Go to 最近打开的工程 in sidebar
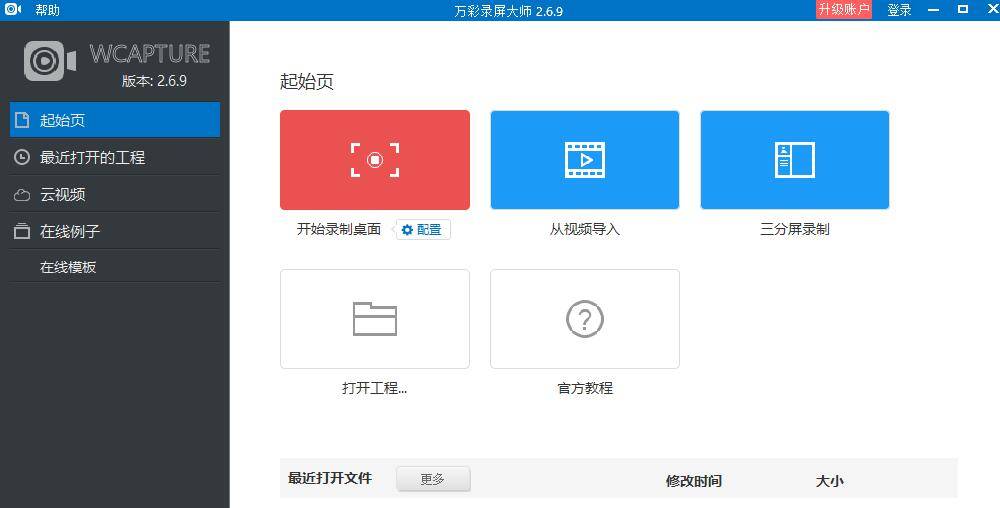 click(92, 157)
